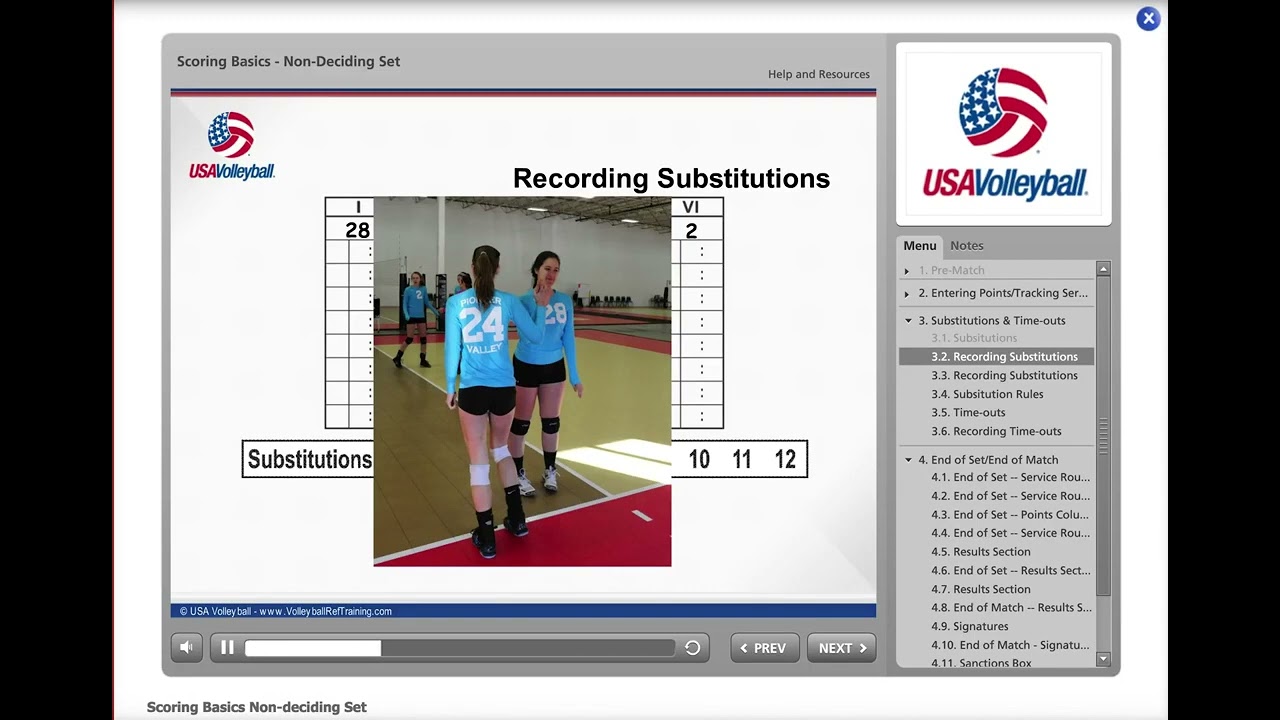Select 4. End of Set/End of Match heading
The width and height of the screenshot is (1280, 720).
988,460
